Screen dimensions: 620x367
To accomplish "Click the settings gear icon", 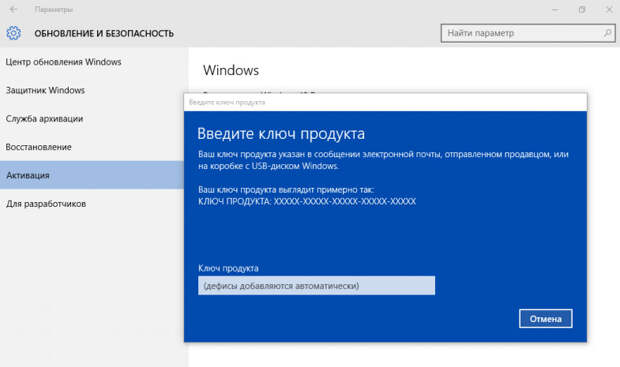I will [x=13, y=33].
